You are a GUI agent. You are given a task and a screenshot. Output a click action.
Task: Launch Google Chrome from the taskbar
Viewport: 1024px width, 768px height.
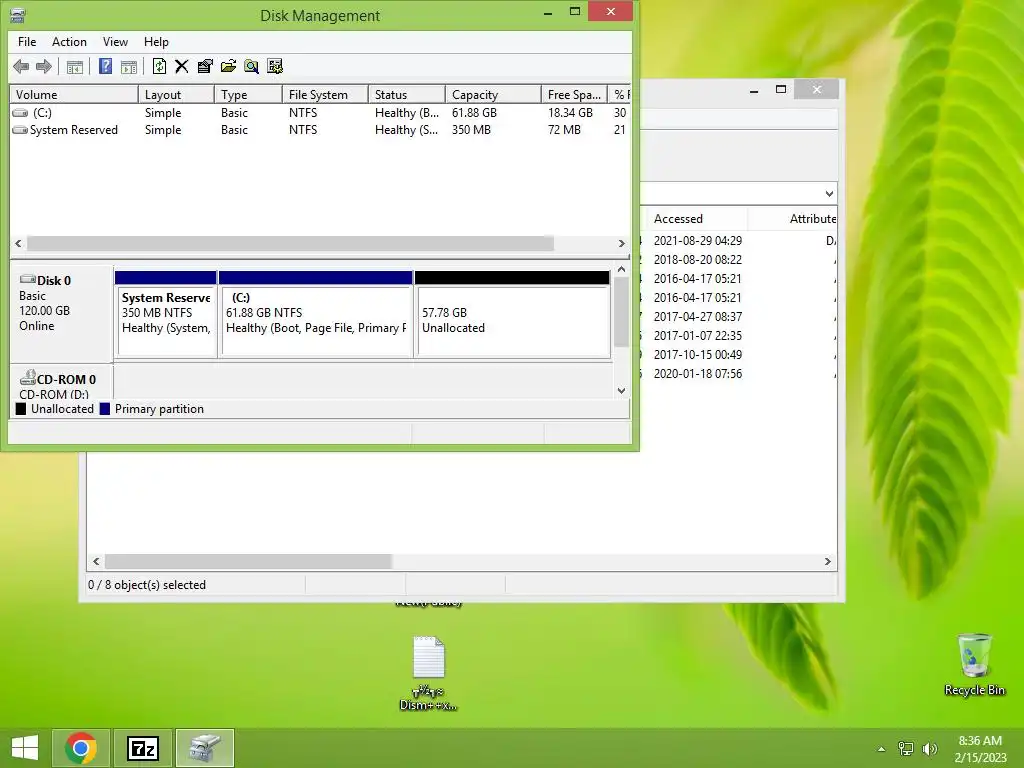click(x=81, y=748)
